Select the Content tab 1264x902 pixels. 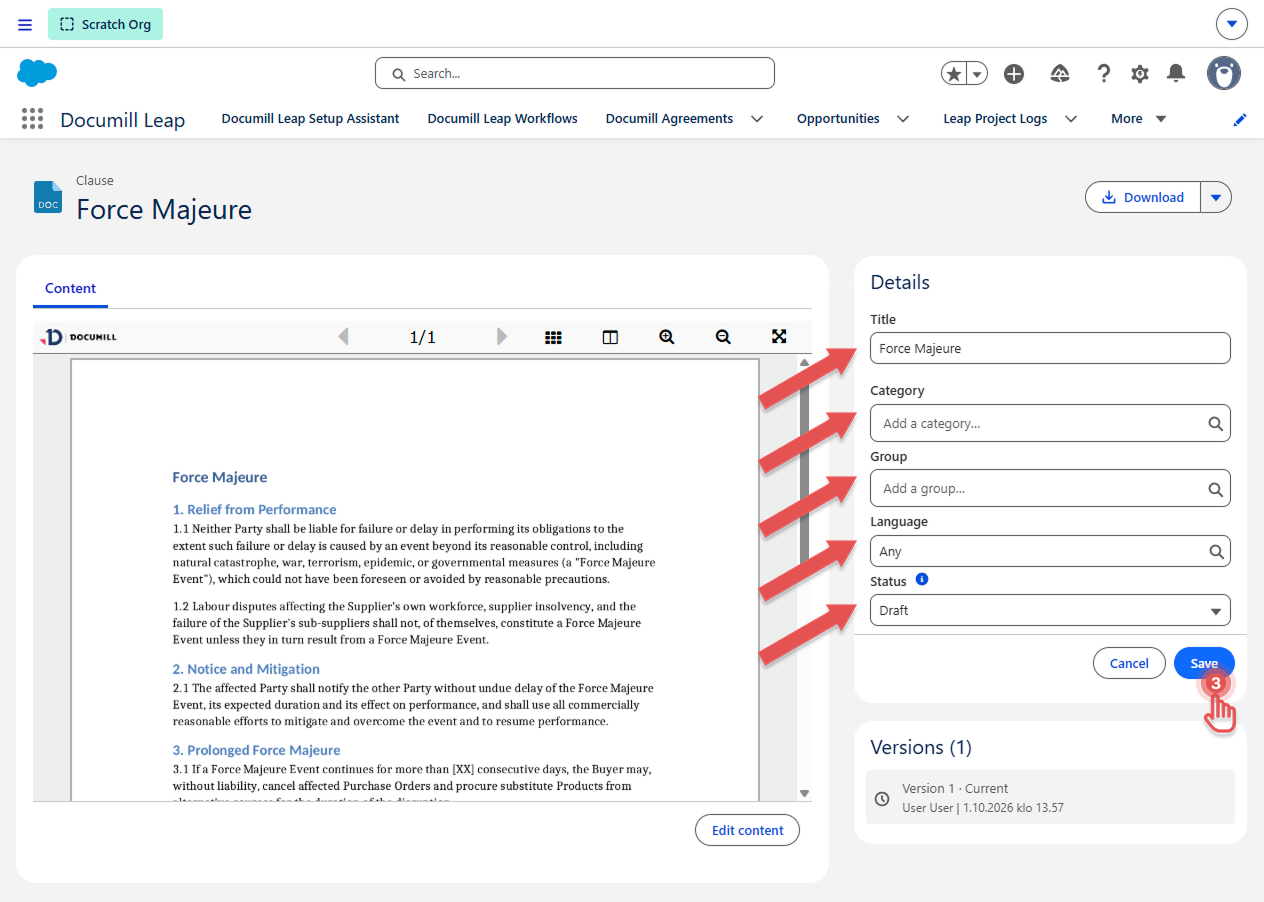click(71, 288)
